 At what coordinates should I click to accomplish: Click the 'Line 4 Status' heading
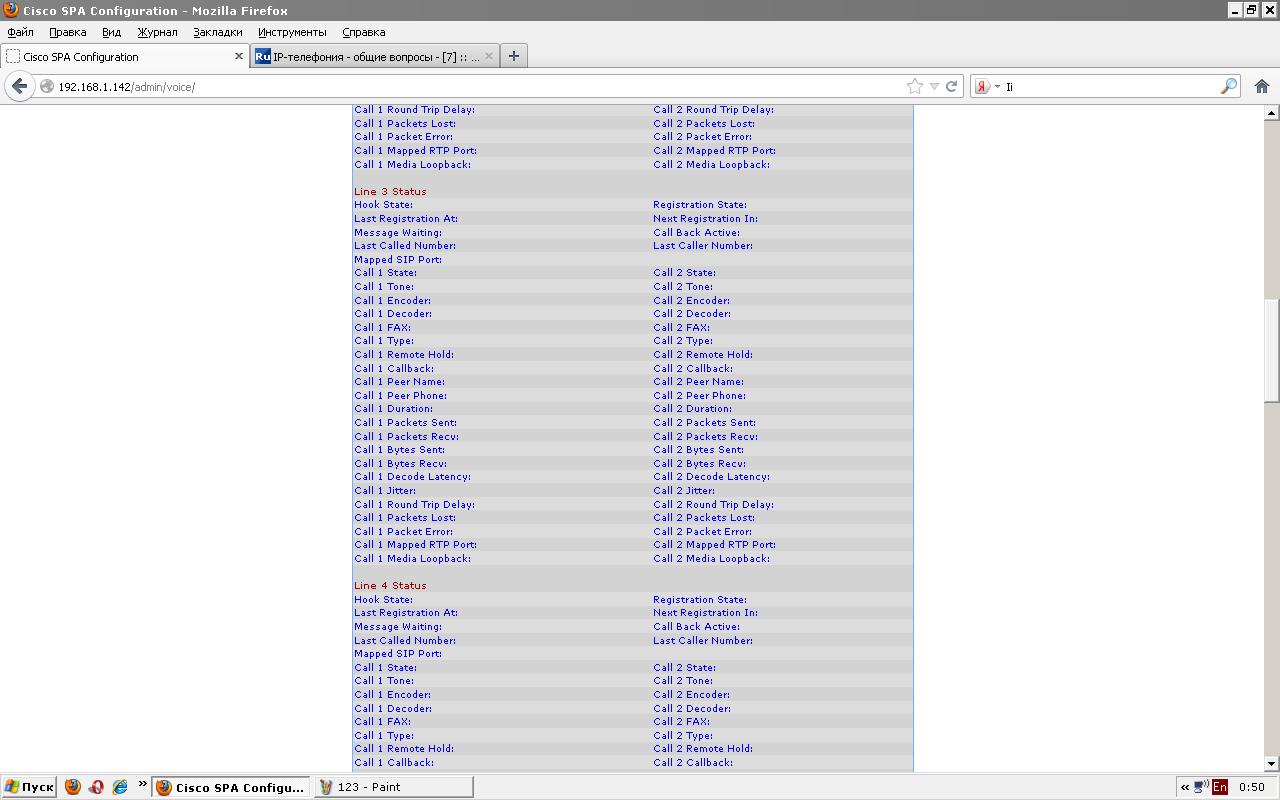pos(390,586)
